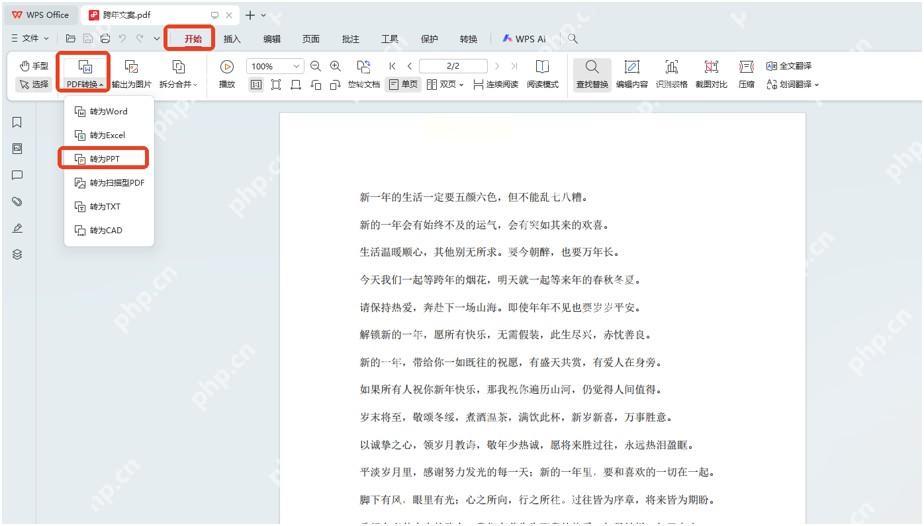Go to the next page
The image size is (924, 526).
click(x=497, y=66)
